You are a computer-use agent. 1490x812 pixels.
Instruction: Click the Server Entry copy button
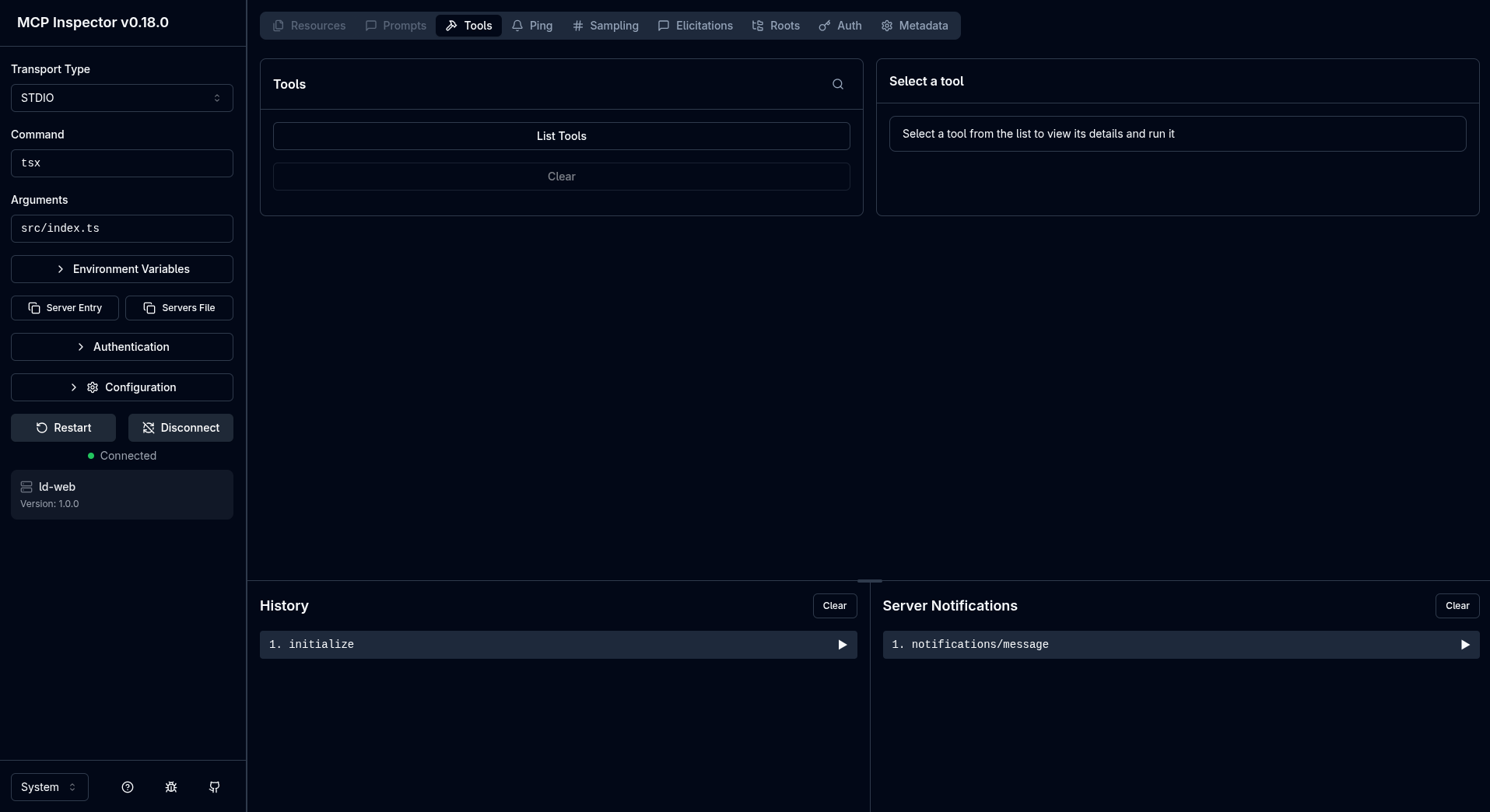[x=65, y=308]
